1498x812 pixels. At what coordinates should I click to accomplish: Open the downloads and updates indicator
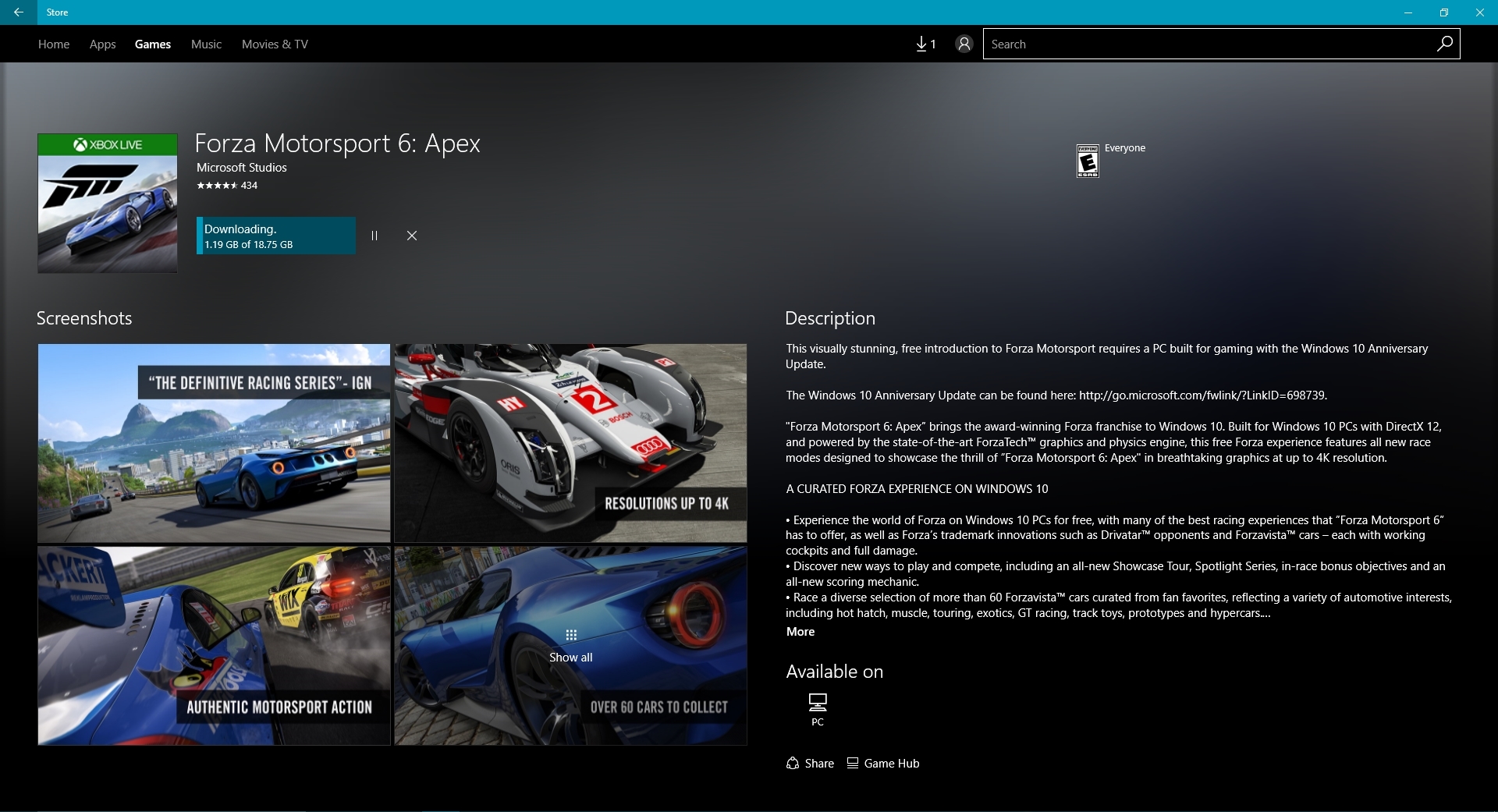(925, 44)
